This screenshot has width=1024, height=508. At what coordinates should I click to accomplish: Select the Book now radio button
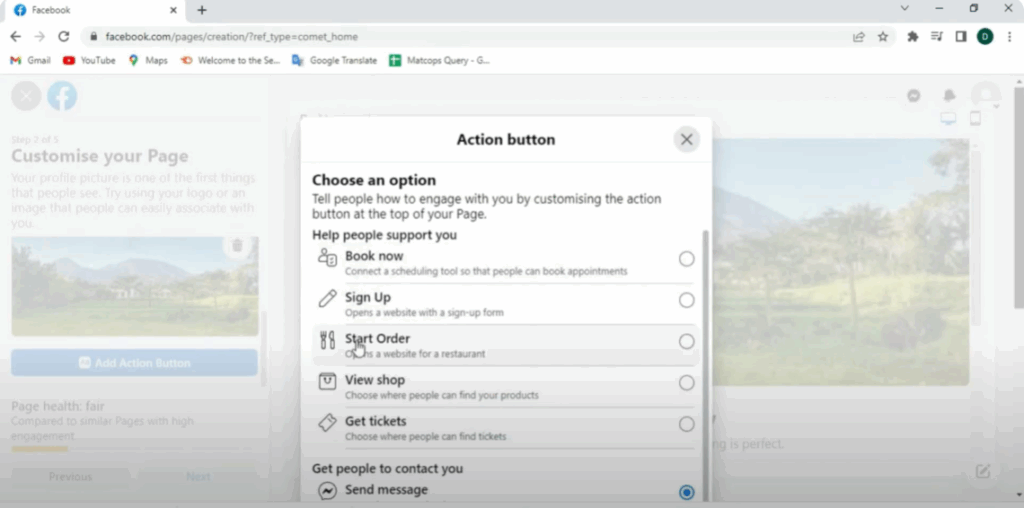(686, 259)
